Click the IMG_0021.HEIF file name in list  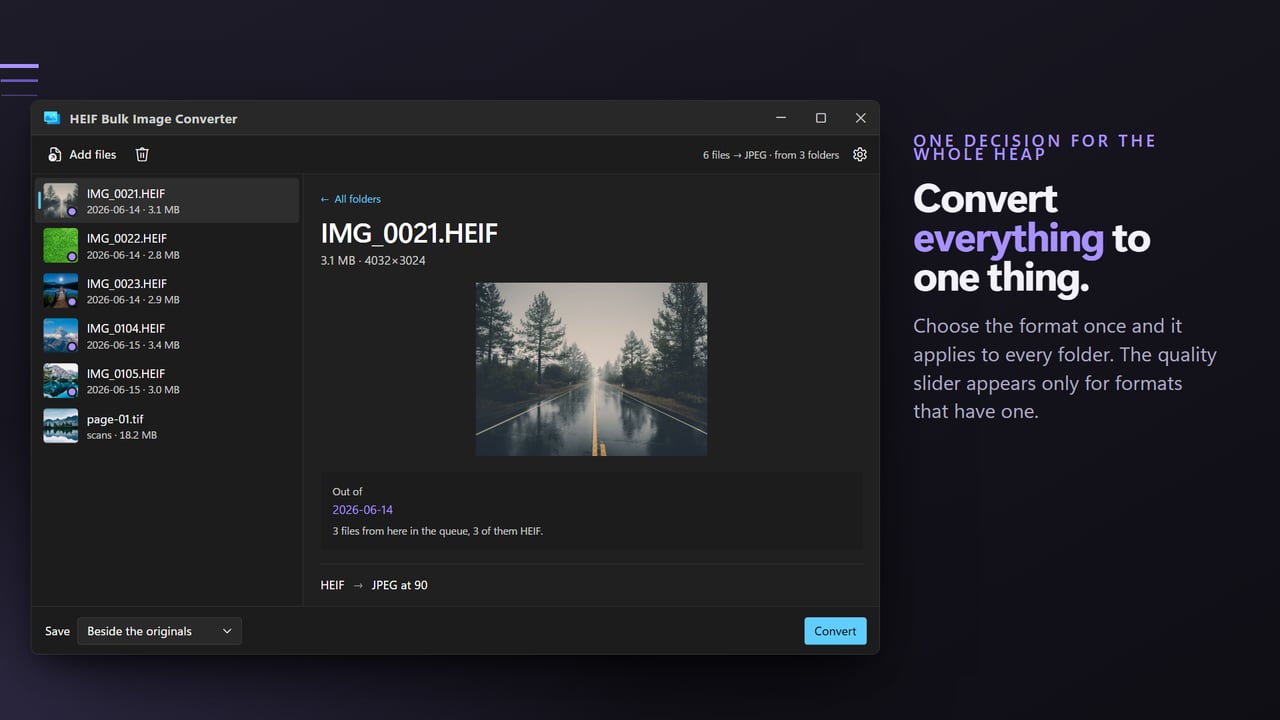pos(126,193)
